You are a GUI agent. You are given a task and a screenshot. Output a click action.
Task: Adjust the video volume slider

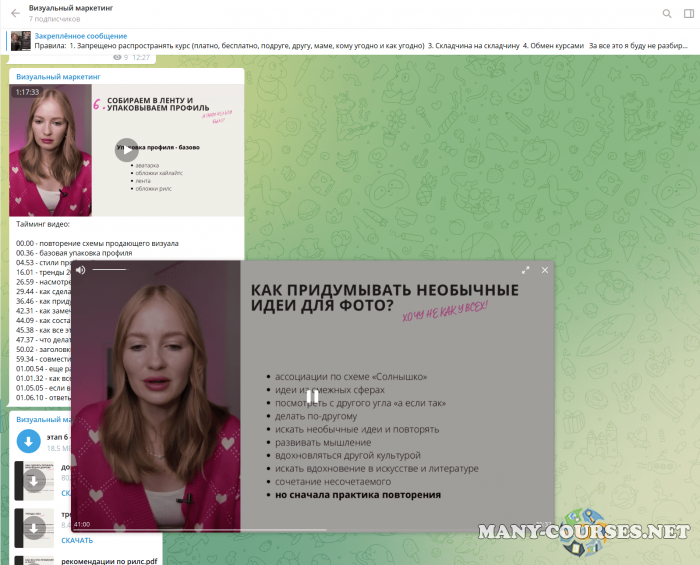point(110,270)
